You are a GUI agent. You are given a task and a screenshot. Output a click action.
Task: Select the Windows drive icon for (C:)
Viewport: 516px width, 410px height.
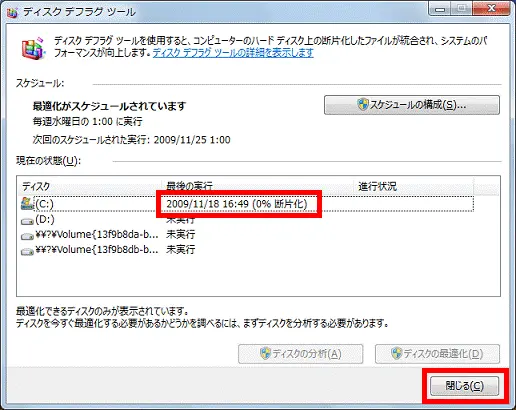point(27,203)
